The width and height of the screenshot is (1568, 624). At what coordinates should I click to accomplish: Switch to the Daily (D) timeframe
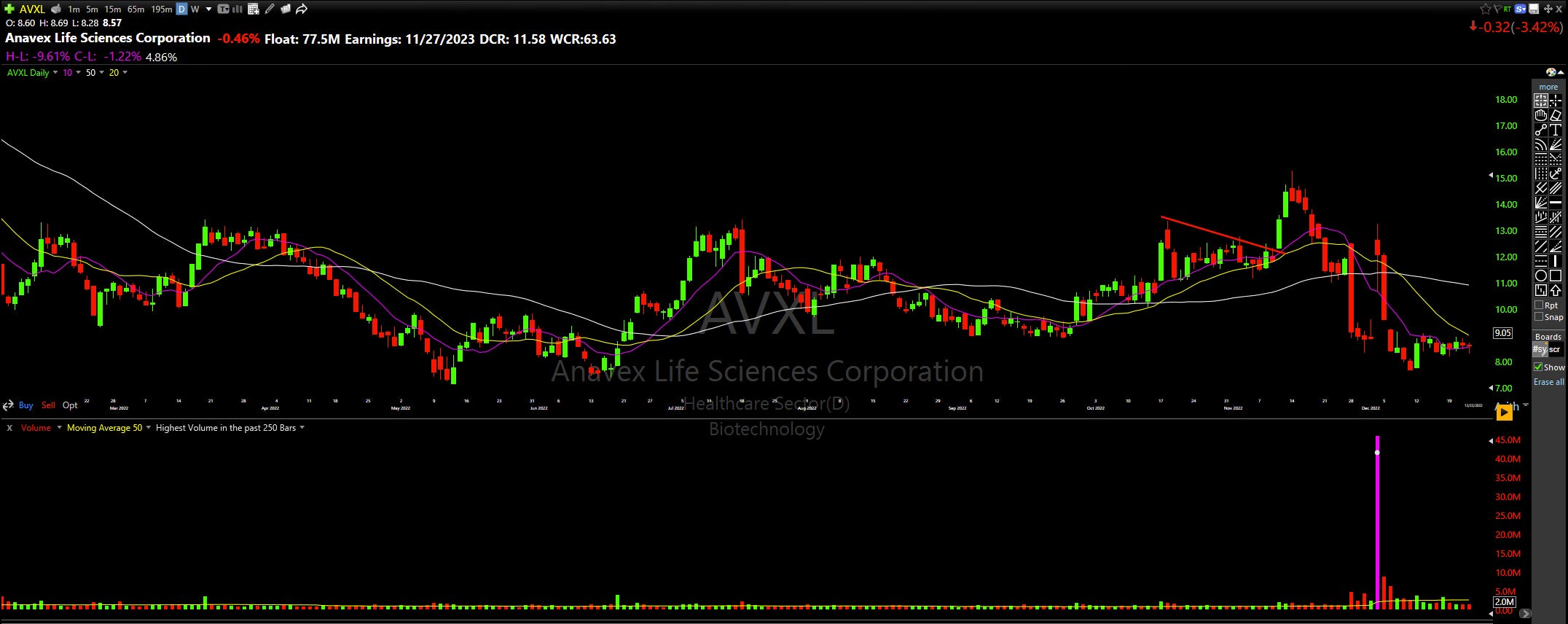182,9
